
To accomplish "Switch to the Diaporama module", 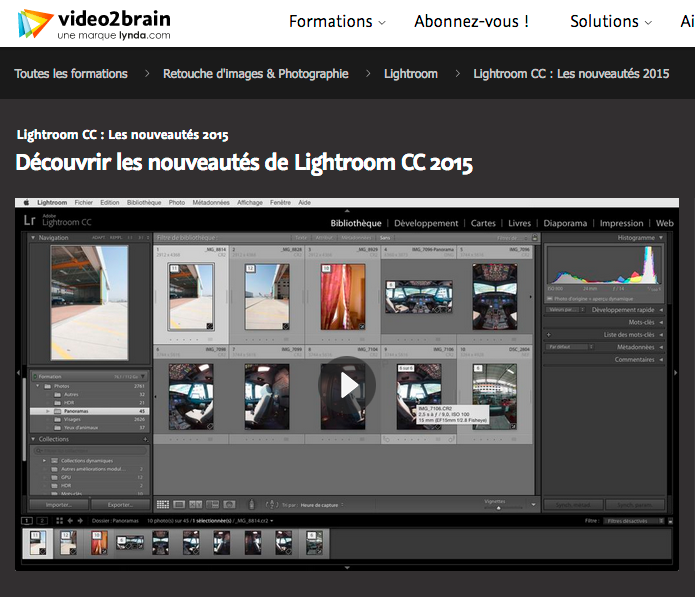I will 565,223.
